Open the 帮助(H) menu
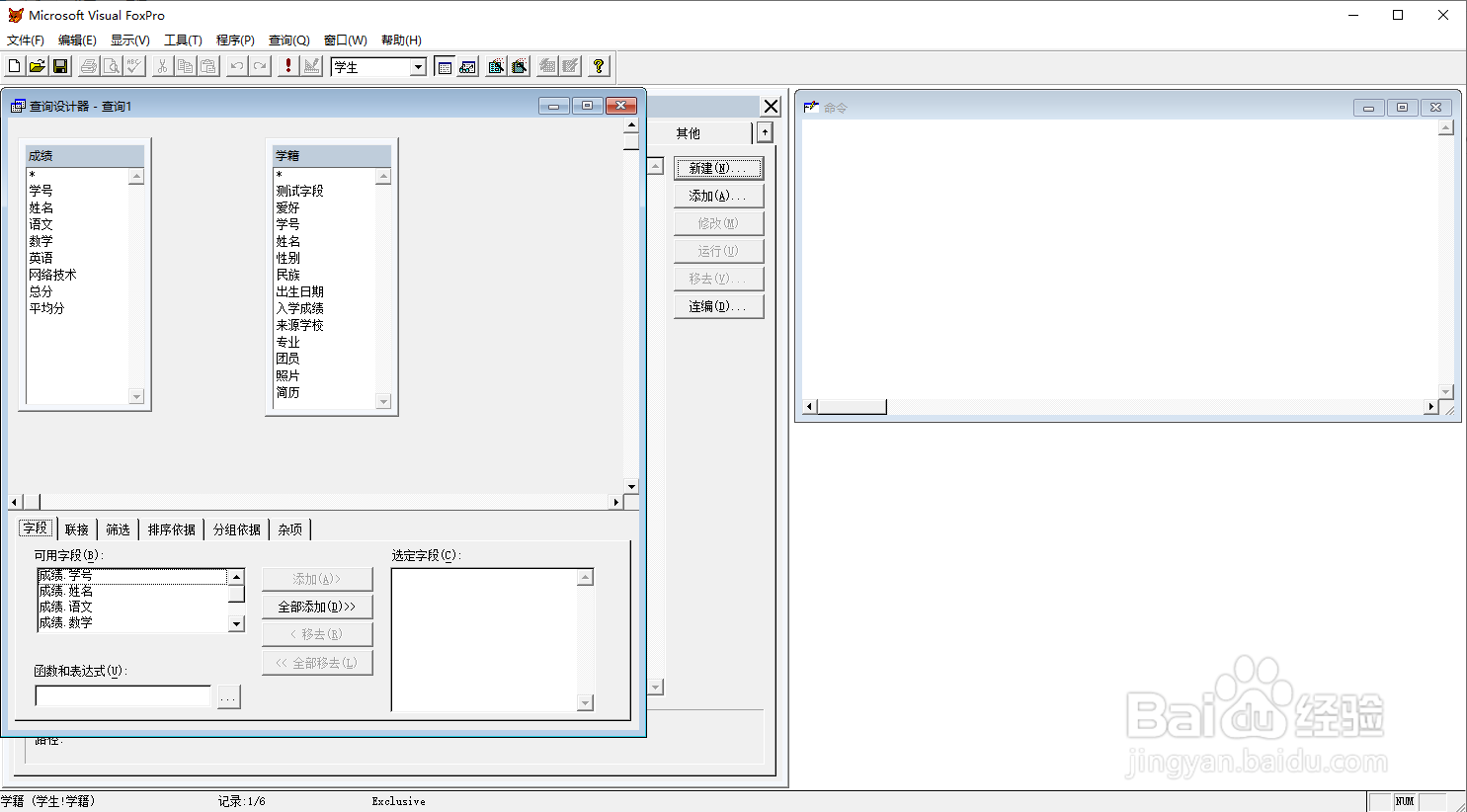Viewport: 1467px width, 812px height. (401, 41)
